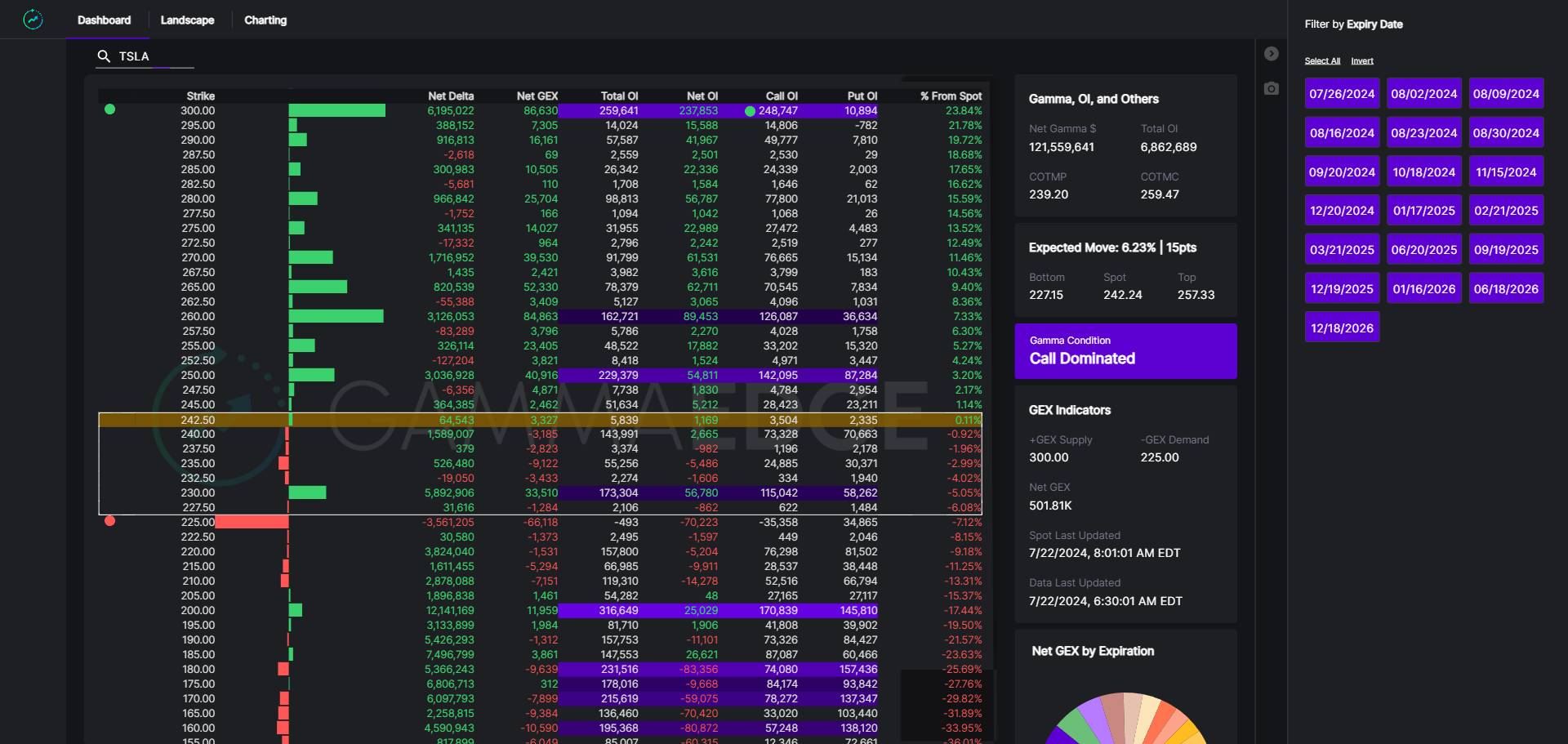Image resolution: width=1568 pixels, height=744 pixels.
Task: Switch to the Landscape tab
Action: 187,20
